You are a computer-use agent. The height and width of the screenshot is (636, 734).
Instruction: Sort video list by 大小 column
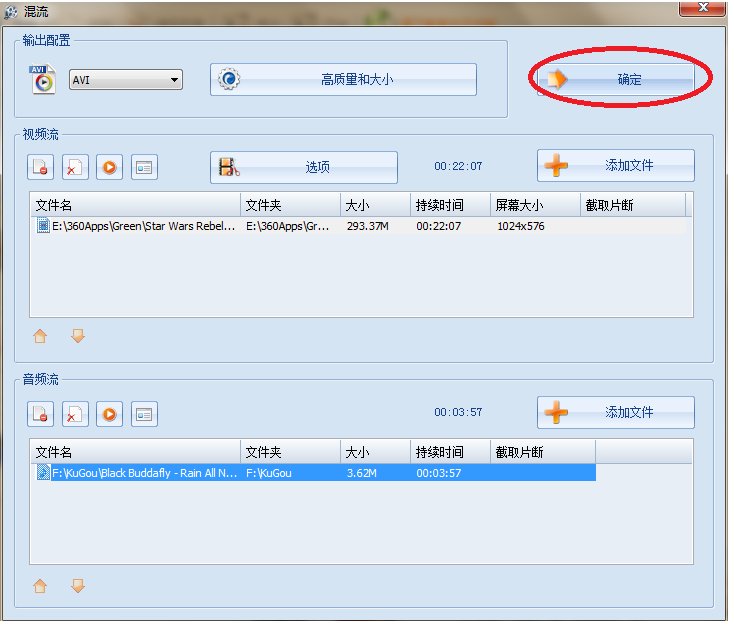[x=375, y=205]
